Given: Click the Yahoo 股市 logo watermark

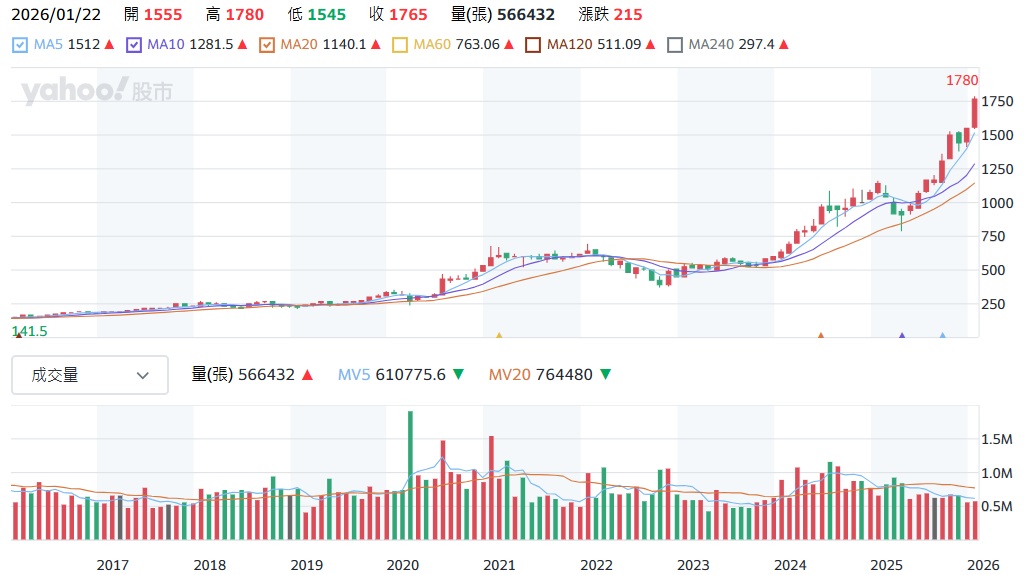Looking at the screenshot, I should [96, 92].
